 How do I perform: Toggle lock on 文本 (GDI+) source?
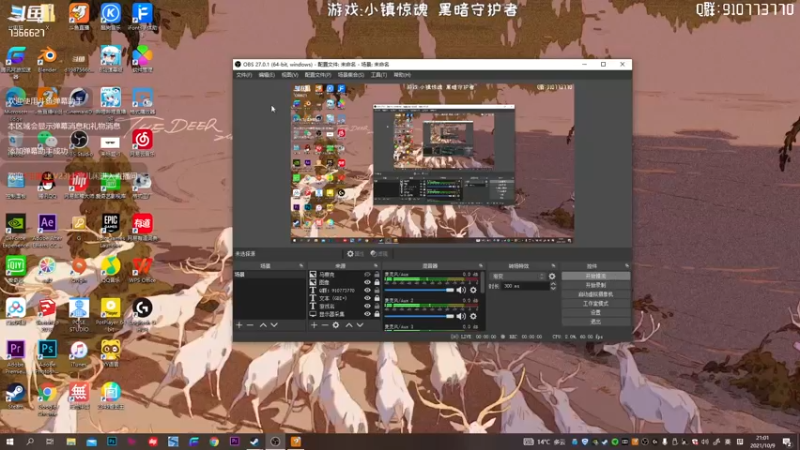click(377, 298)
